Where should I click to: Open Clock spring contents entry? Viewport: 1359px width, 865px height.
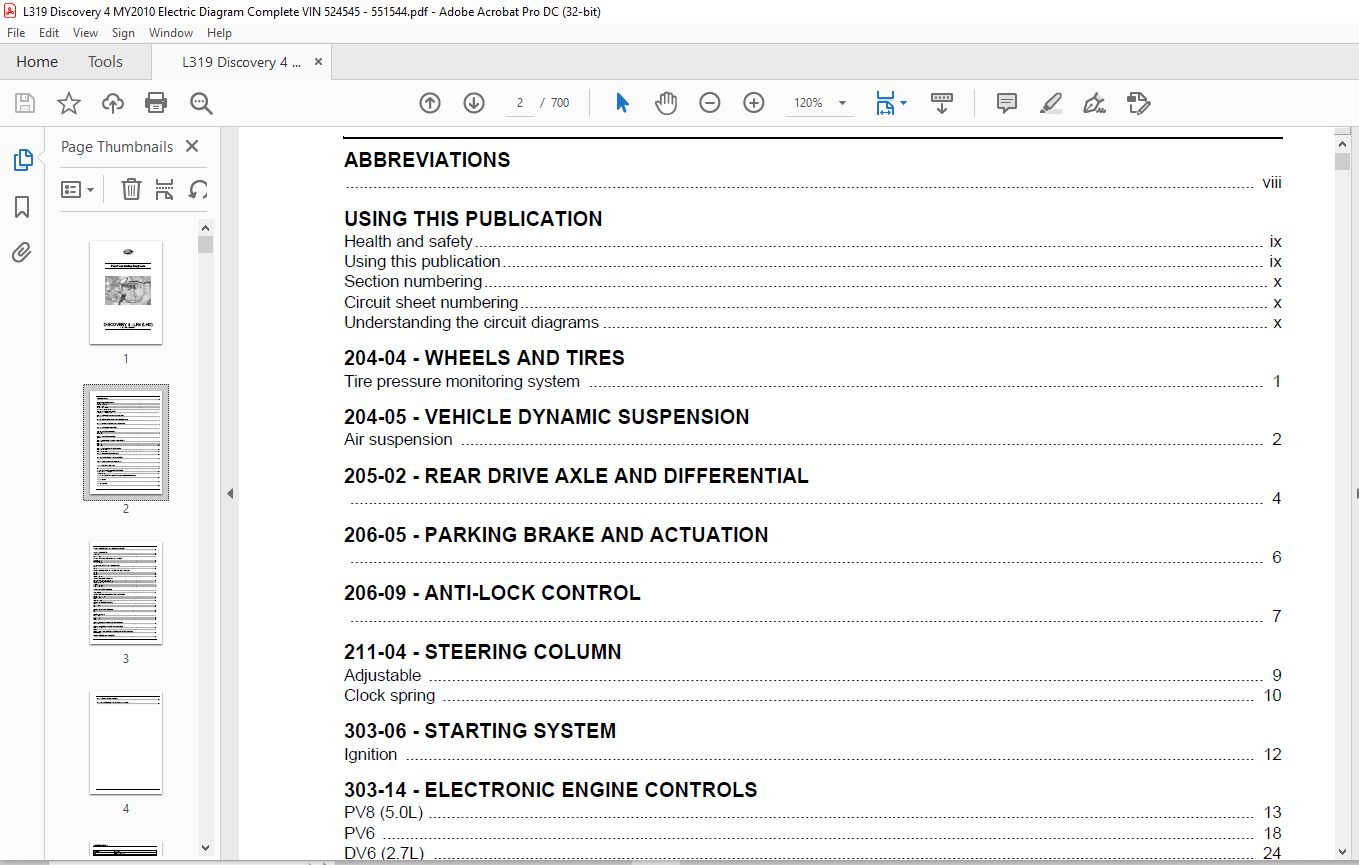(x=813, y=695)
